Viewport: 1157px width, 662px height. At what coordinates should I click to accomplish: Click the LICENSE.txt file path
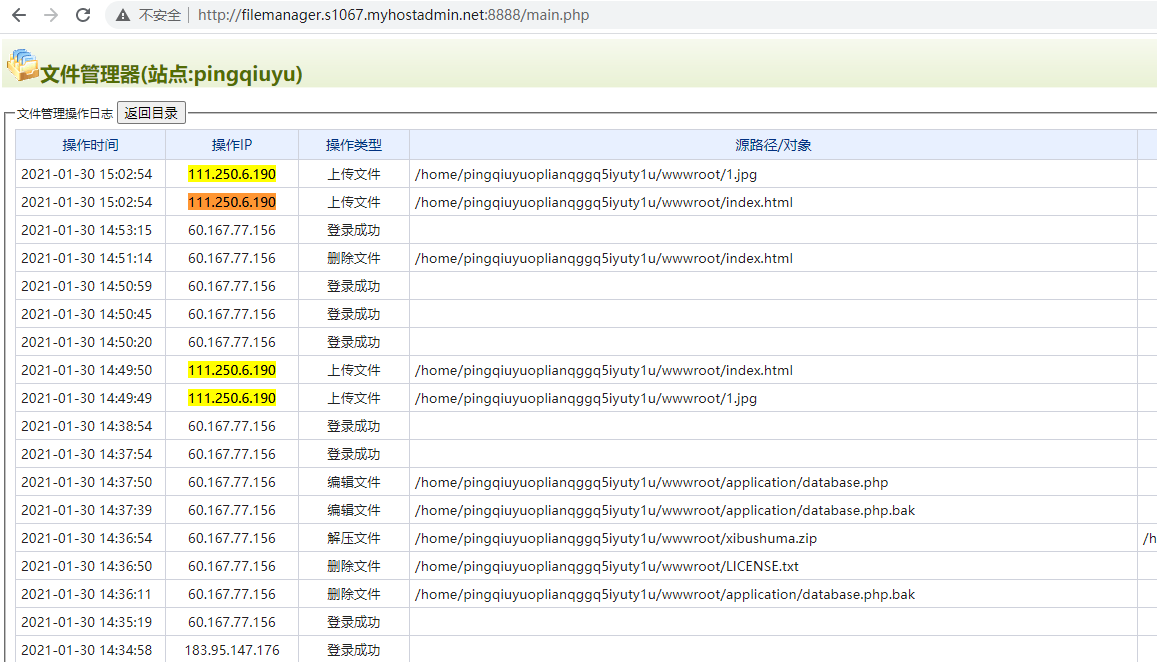click(606, 566)
